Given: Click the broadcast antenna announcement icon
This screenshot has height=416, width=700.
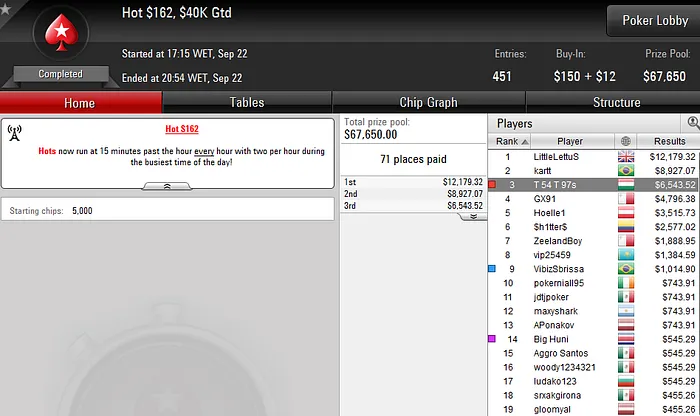Looking at the screenshot, I should pos(15,133).
